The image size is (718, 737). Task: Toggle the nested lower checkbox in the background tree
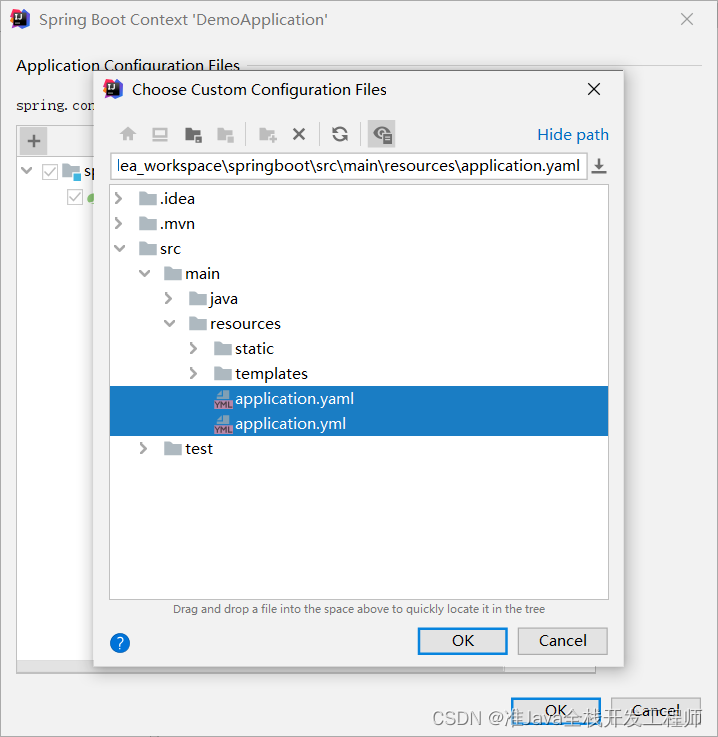tap(75, 197)
